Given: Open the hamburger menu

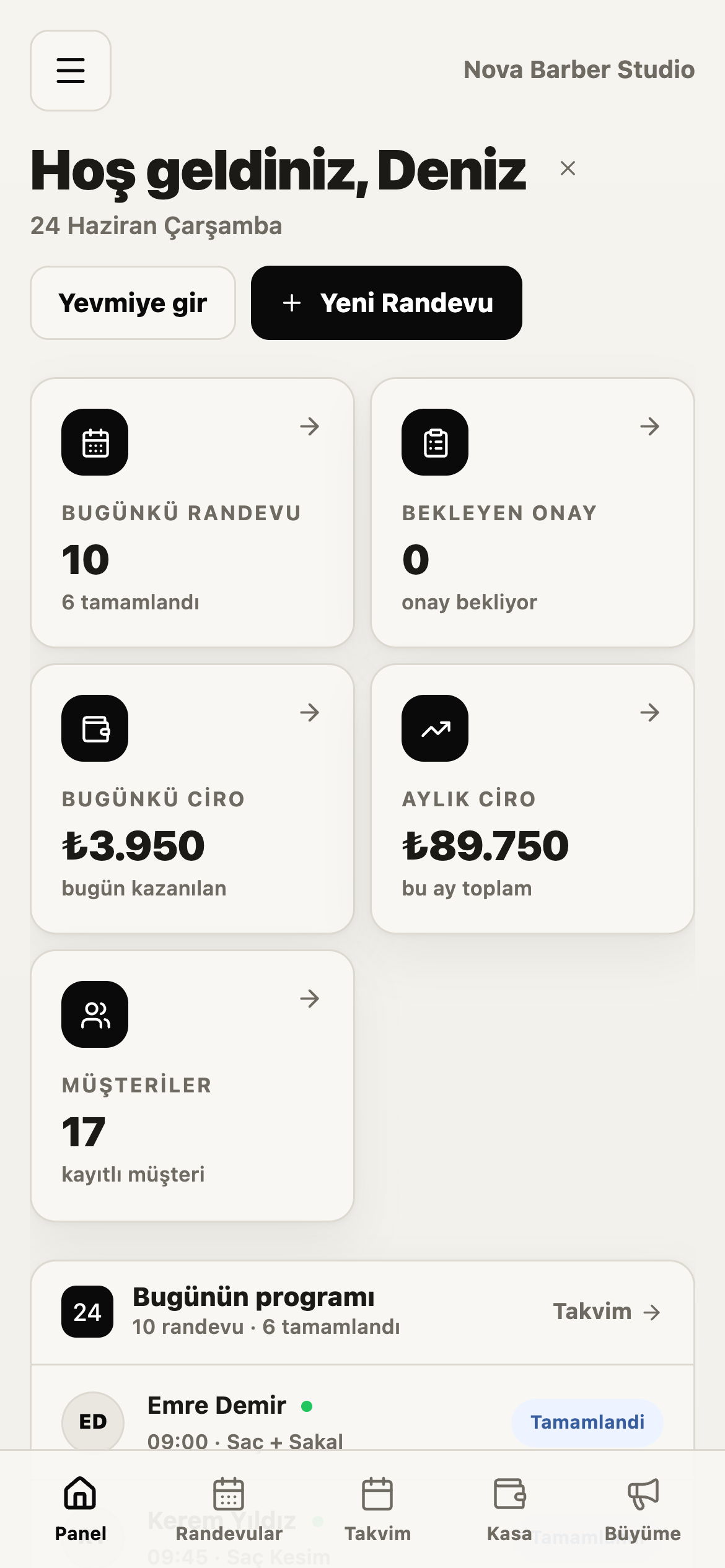Looking at the screenshot, I should tap(71, 71).
